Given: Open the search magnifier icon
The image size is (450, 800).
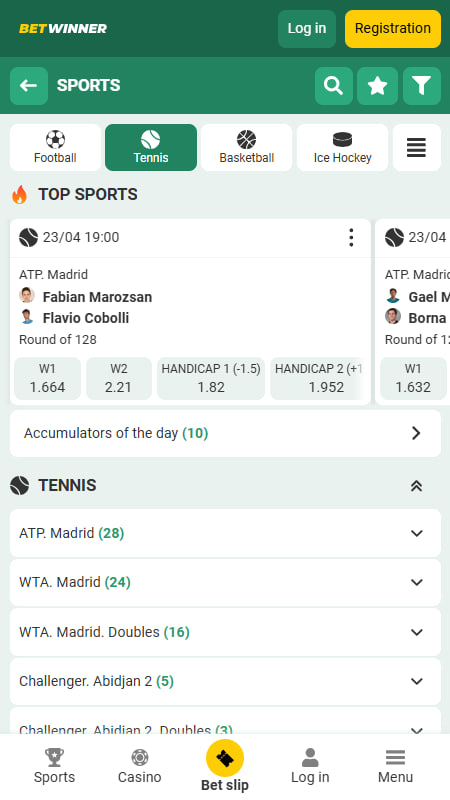Looking at the screenshot, I should [333, 86].
